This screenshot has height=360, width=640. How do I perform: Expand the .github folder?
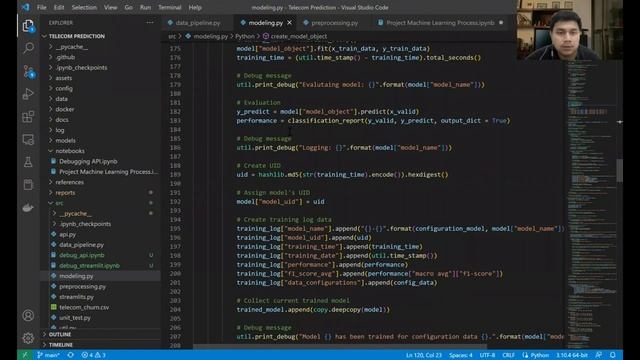65,57
